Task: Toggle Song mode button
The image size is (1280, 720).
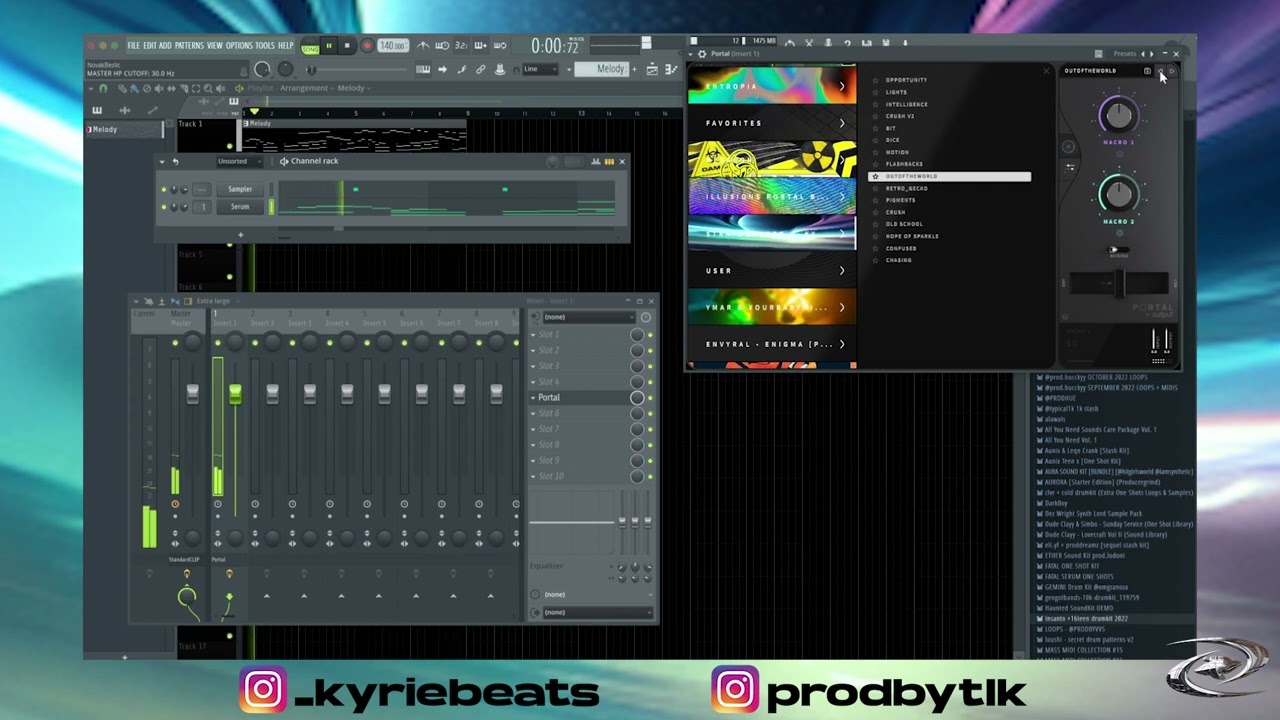Action: click(310, 46)
